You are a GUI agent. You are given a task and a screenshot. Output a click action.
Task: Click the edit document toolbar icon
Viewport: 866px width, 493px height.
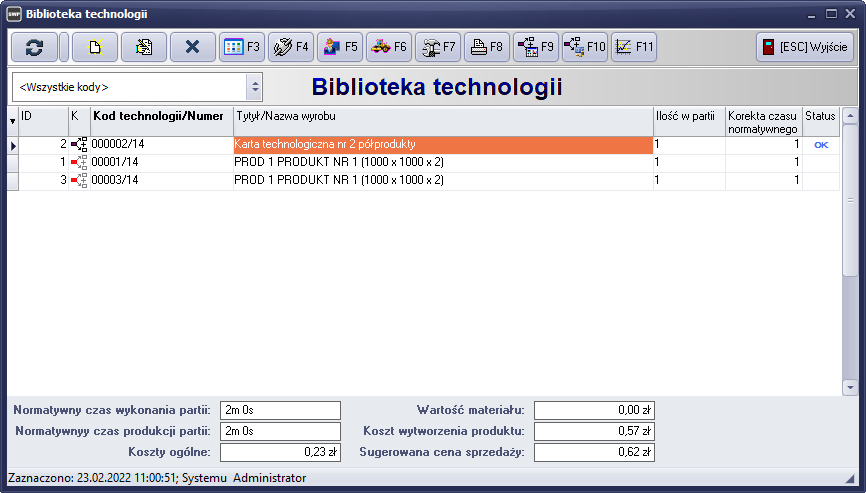pos(144,47)
